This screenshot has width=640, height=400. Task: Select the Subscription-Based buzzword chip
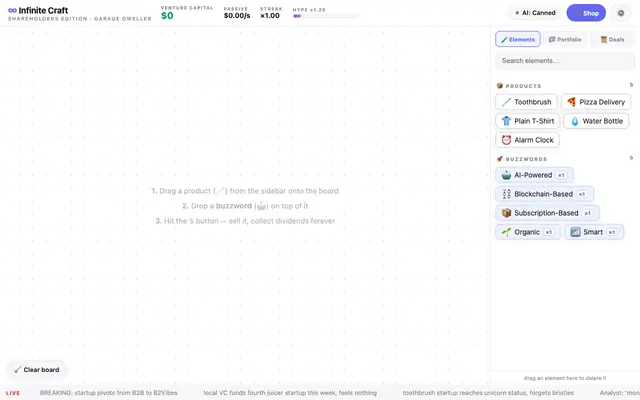coord(547,213)
